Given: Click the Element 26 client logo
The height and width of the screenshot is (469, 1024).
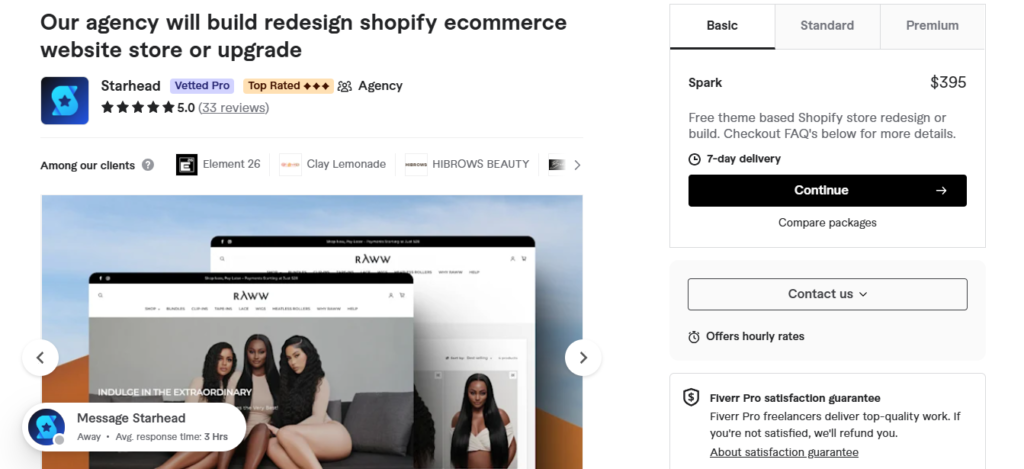Looking at the screenshot, I should click(x=187, y=165).
